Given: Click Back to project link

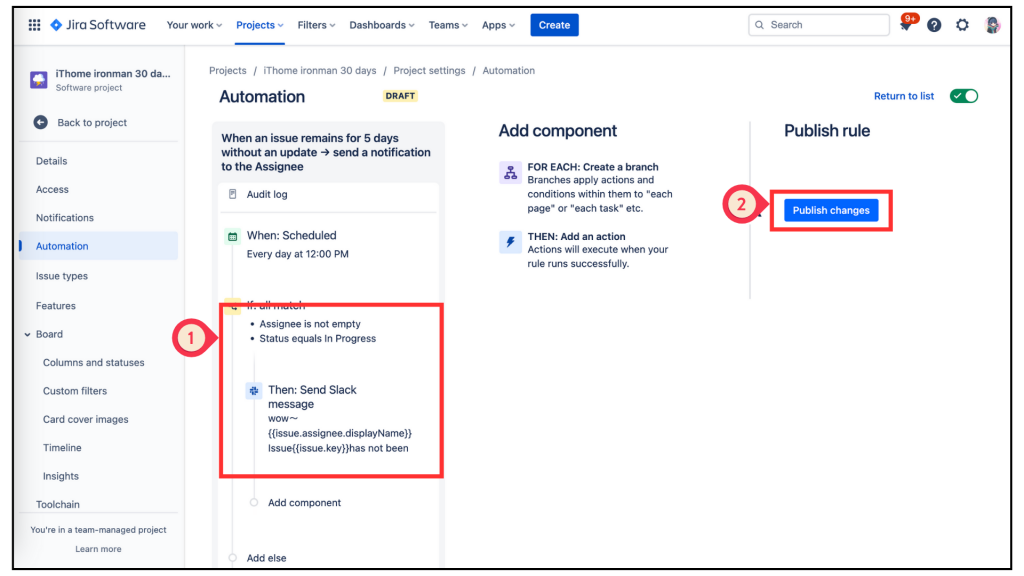Looking at the screenshot, I should tap(92, 122).
